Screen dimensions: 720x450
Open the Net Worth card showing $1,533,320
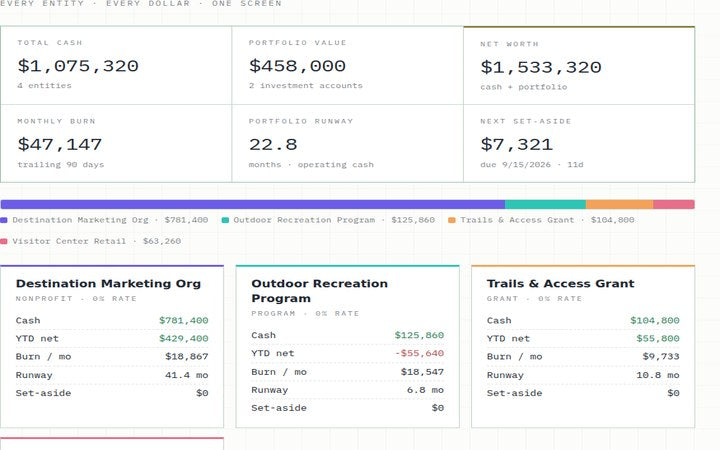coord(579,66)
